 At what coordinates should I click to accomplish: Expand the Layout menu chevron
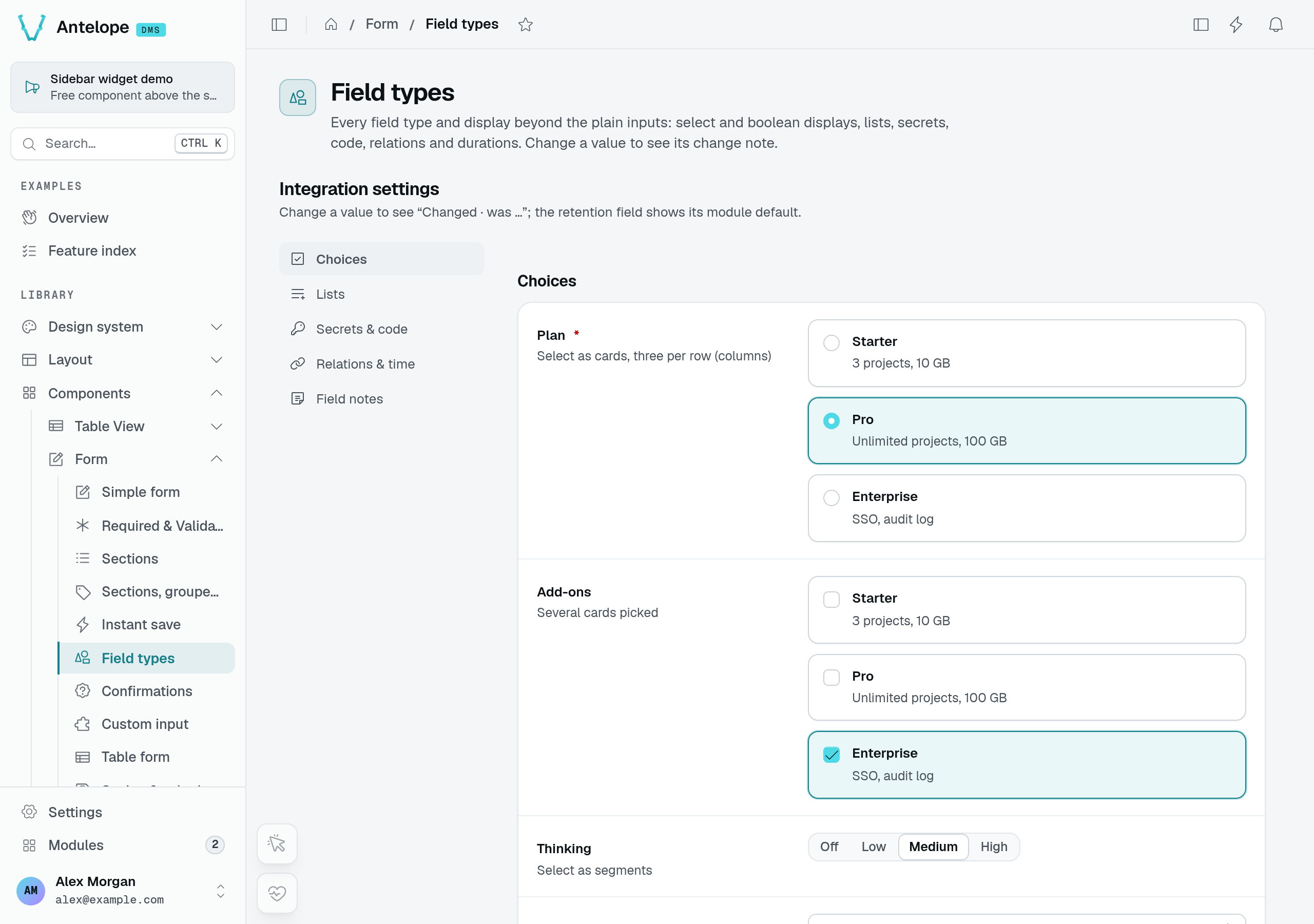pos(216,359)
